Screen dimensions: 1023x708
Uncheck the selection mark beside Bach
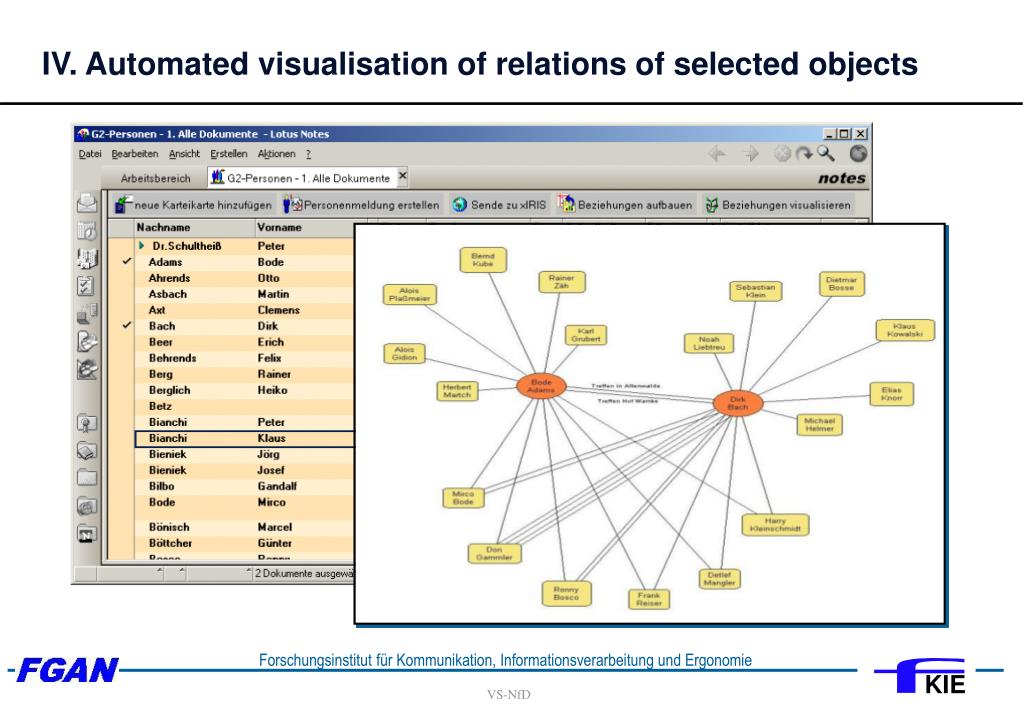(x=127, y=325)
